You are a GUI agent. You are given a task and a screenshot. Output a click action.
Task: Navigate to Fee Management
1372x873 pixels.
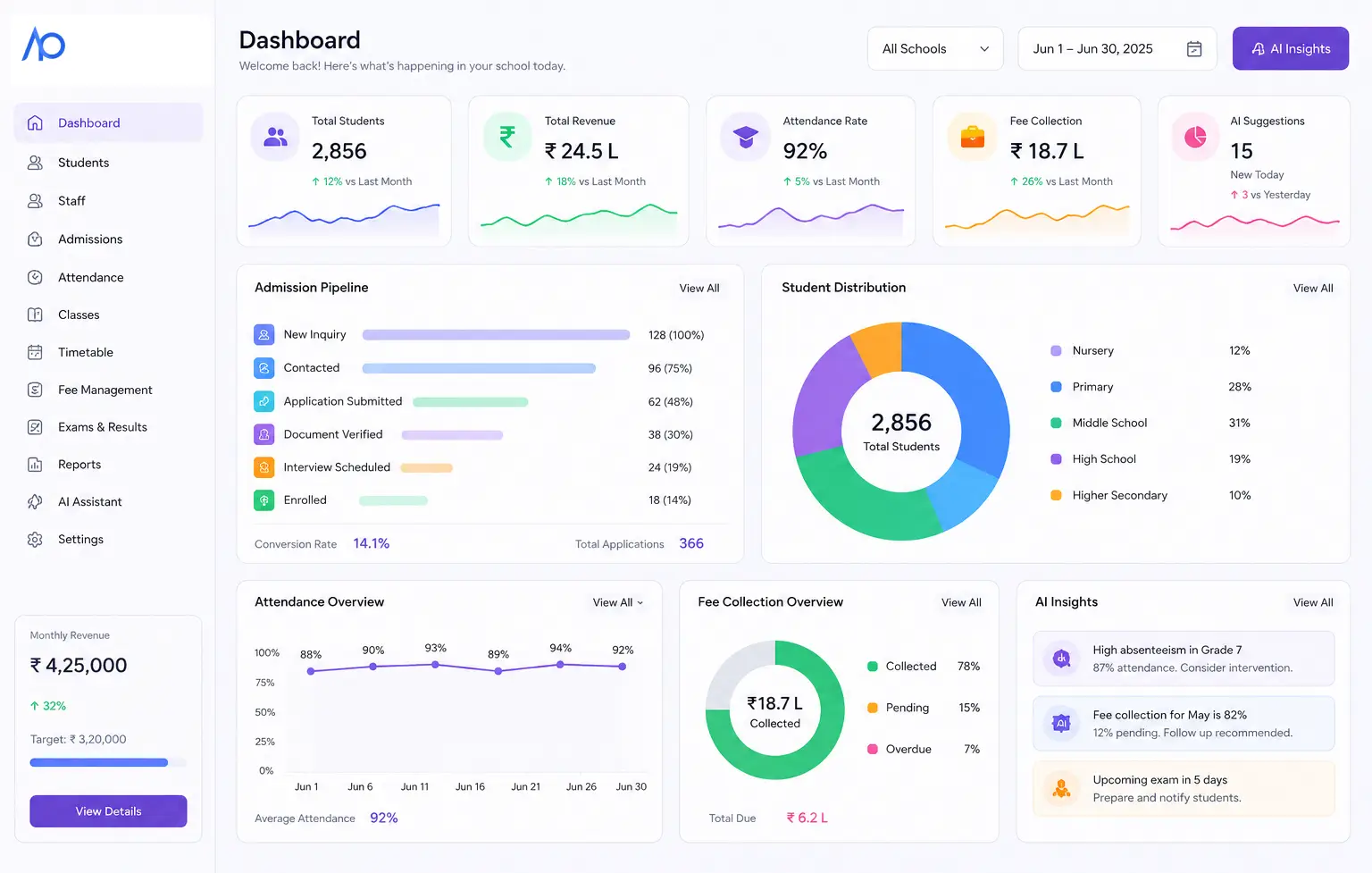(108, 390)
